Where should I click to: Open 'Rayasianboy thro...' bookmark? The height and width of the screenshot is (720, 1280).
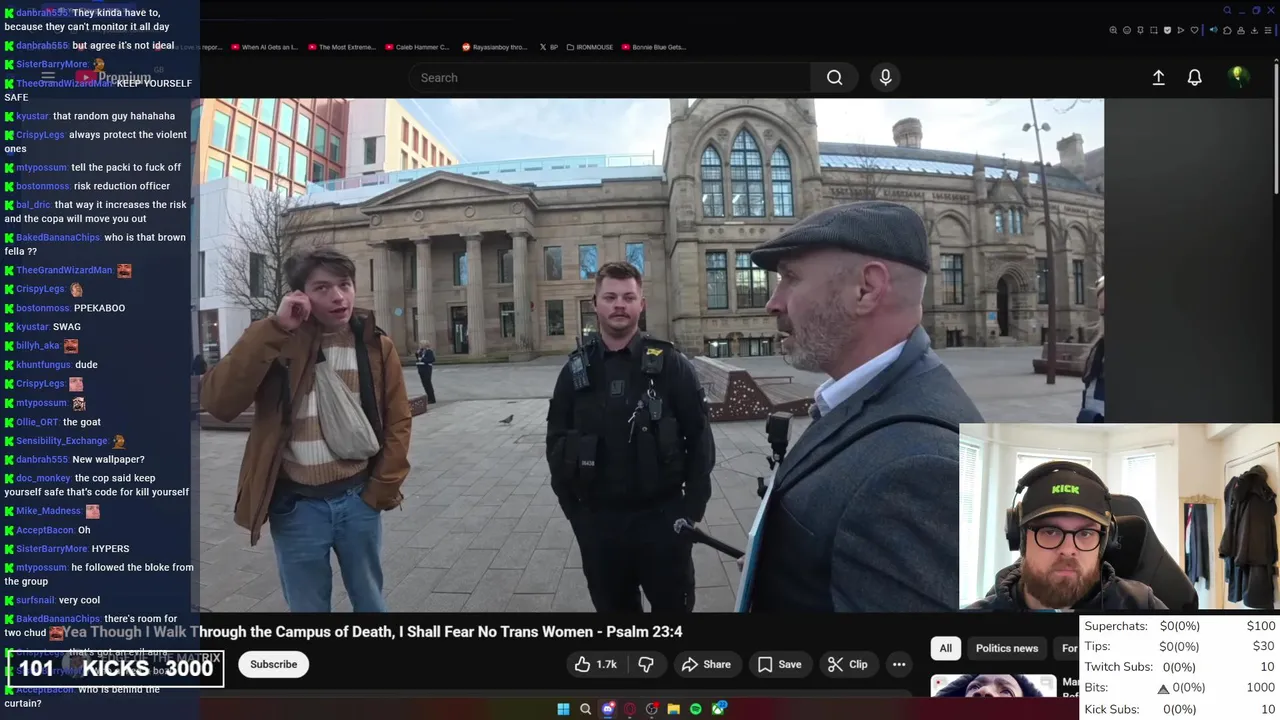tap(494, 47)
